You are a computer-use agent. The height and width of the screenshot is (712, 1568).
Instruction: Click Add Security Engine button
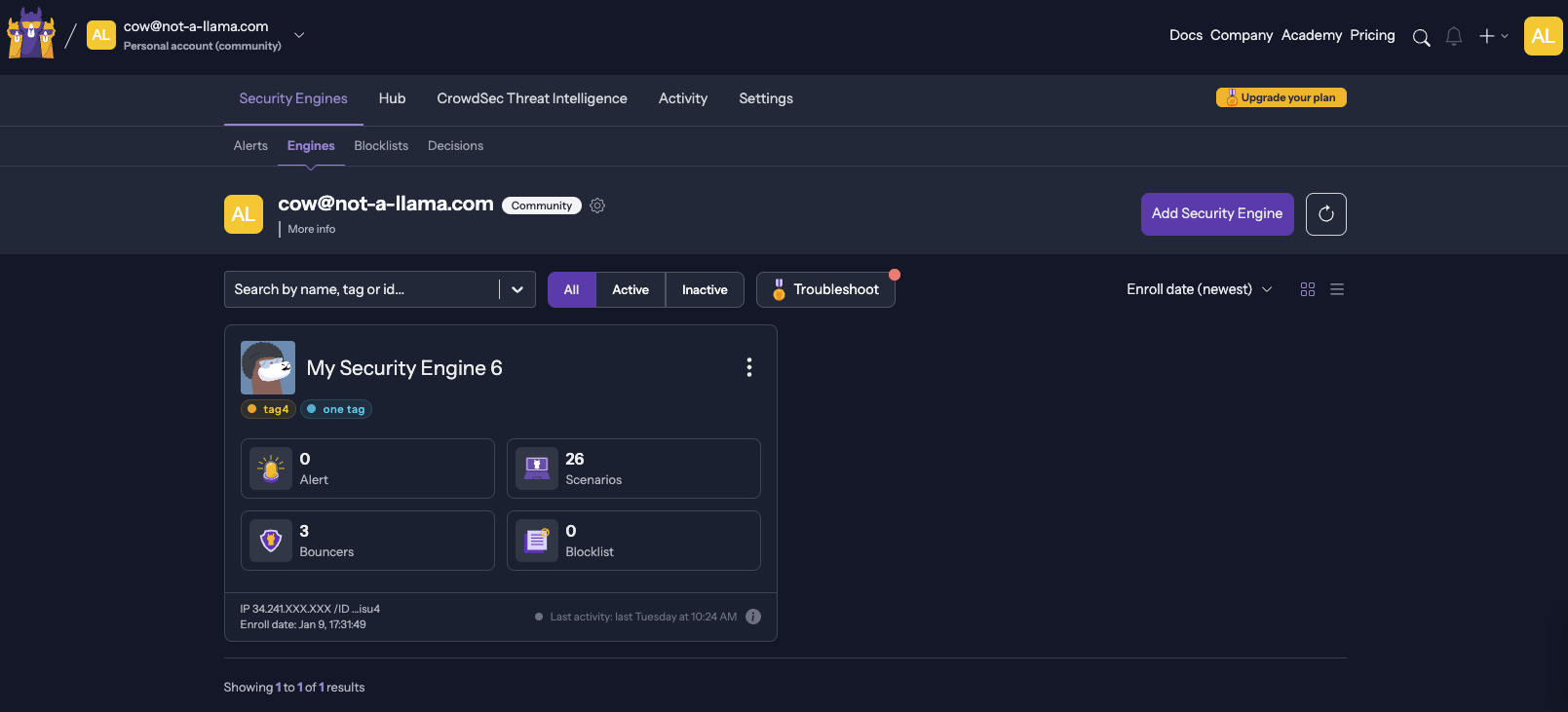coord(1216,214)
